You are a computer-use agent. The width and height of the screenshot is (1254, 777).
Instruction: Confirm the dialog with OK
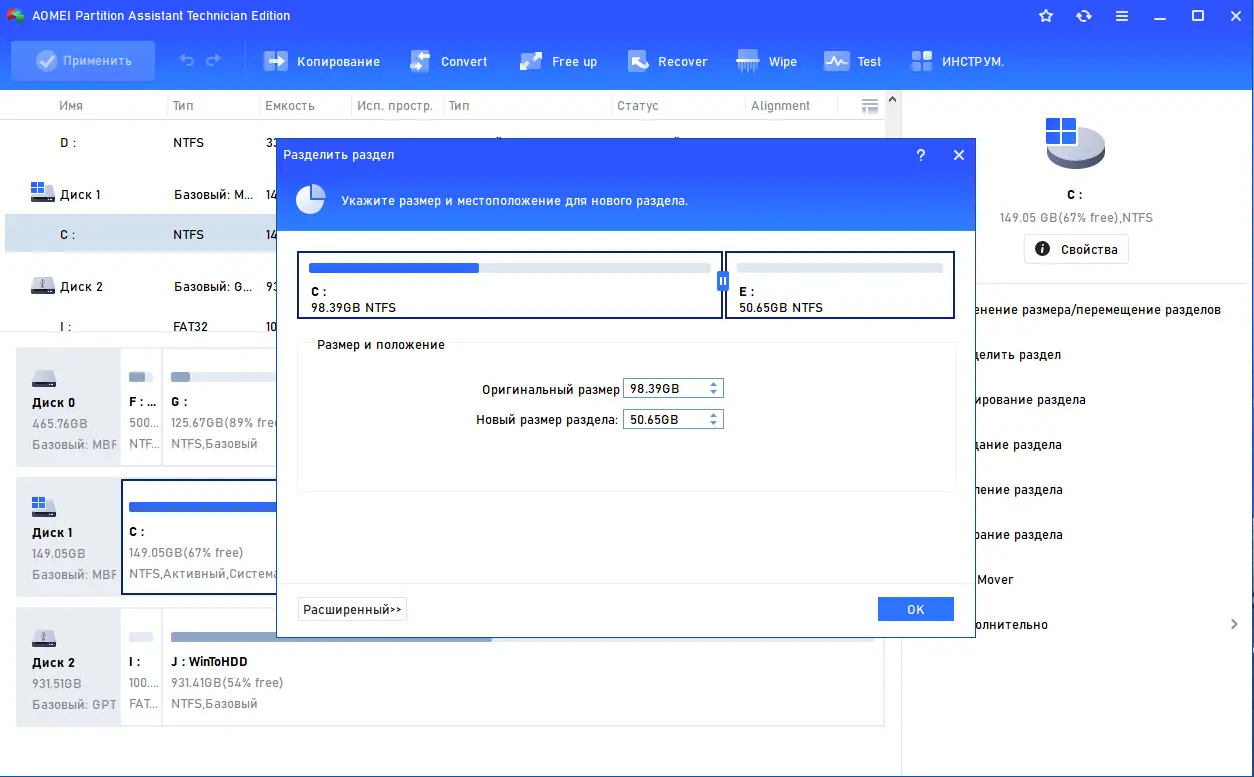coord(916,609)
